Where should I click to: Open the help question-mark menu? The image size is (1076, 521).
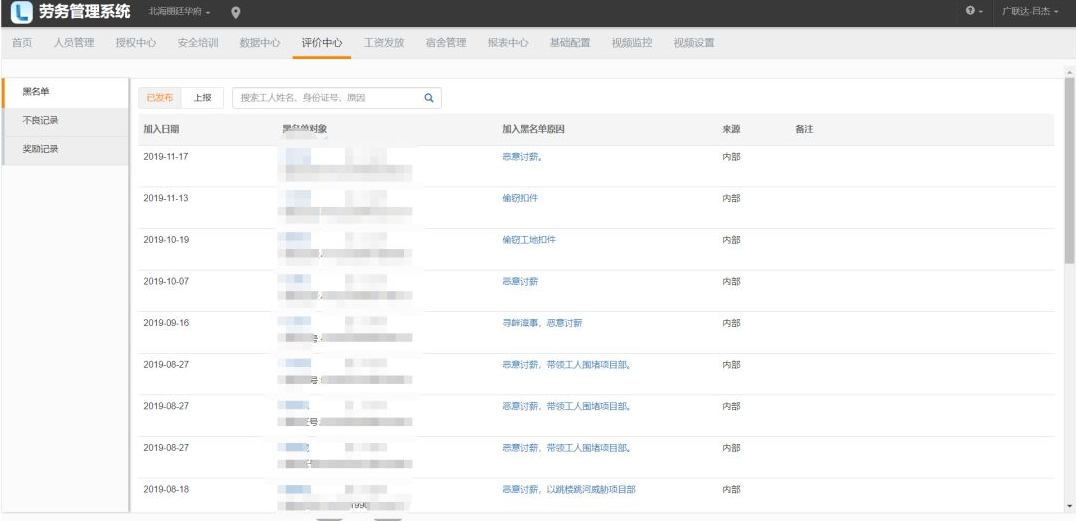(x=974, y=12)
